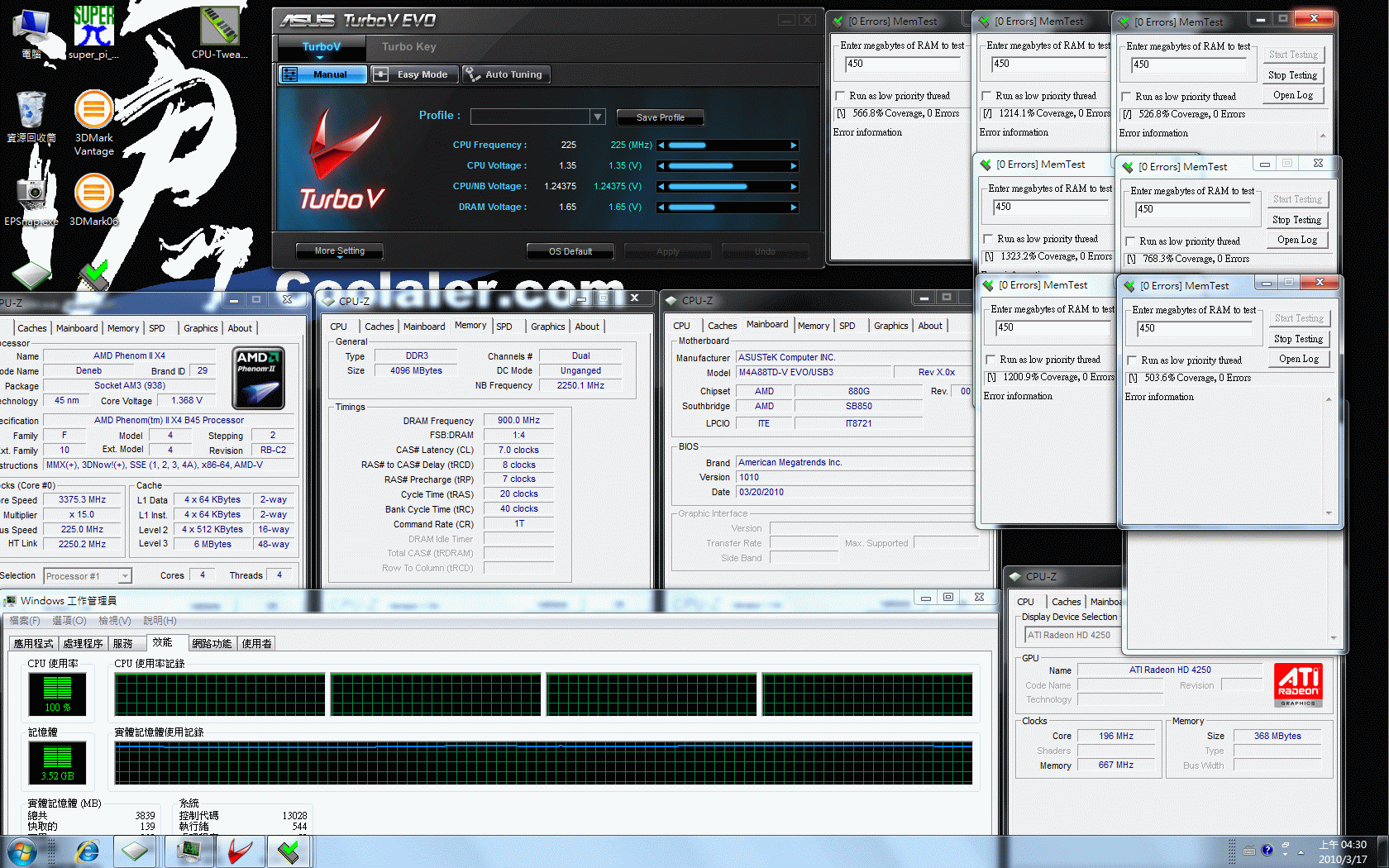Show hidden system tray icons
This screenshot has height=868, width=1389.
click(x=1301, y=851)
